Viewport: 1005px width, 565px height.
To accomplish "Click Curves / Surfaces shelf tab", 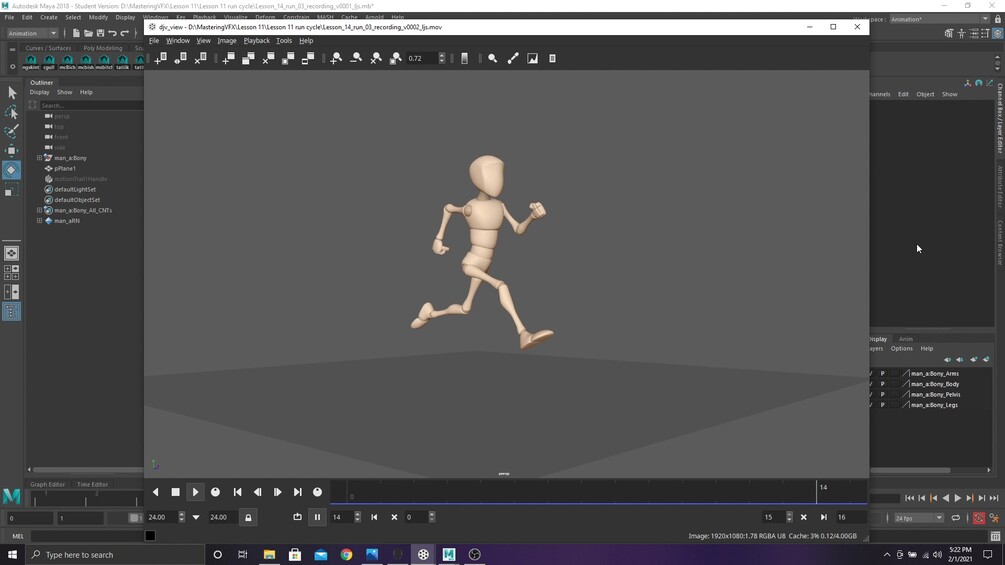I will [48, 48].
